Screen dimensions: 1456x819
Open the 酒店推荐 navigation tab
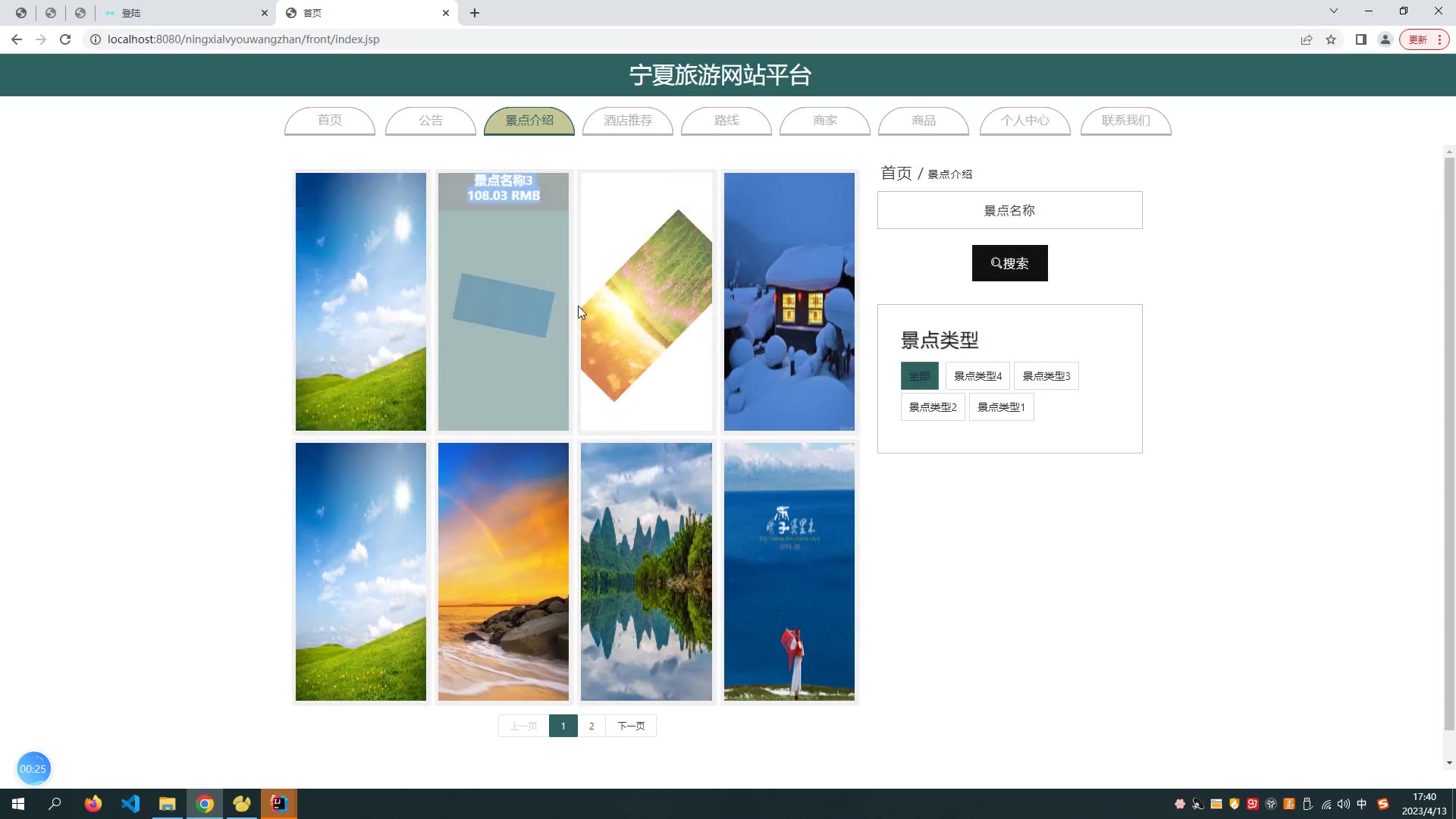click(627, 121)
